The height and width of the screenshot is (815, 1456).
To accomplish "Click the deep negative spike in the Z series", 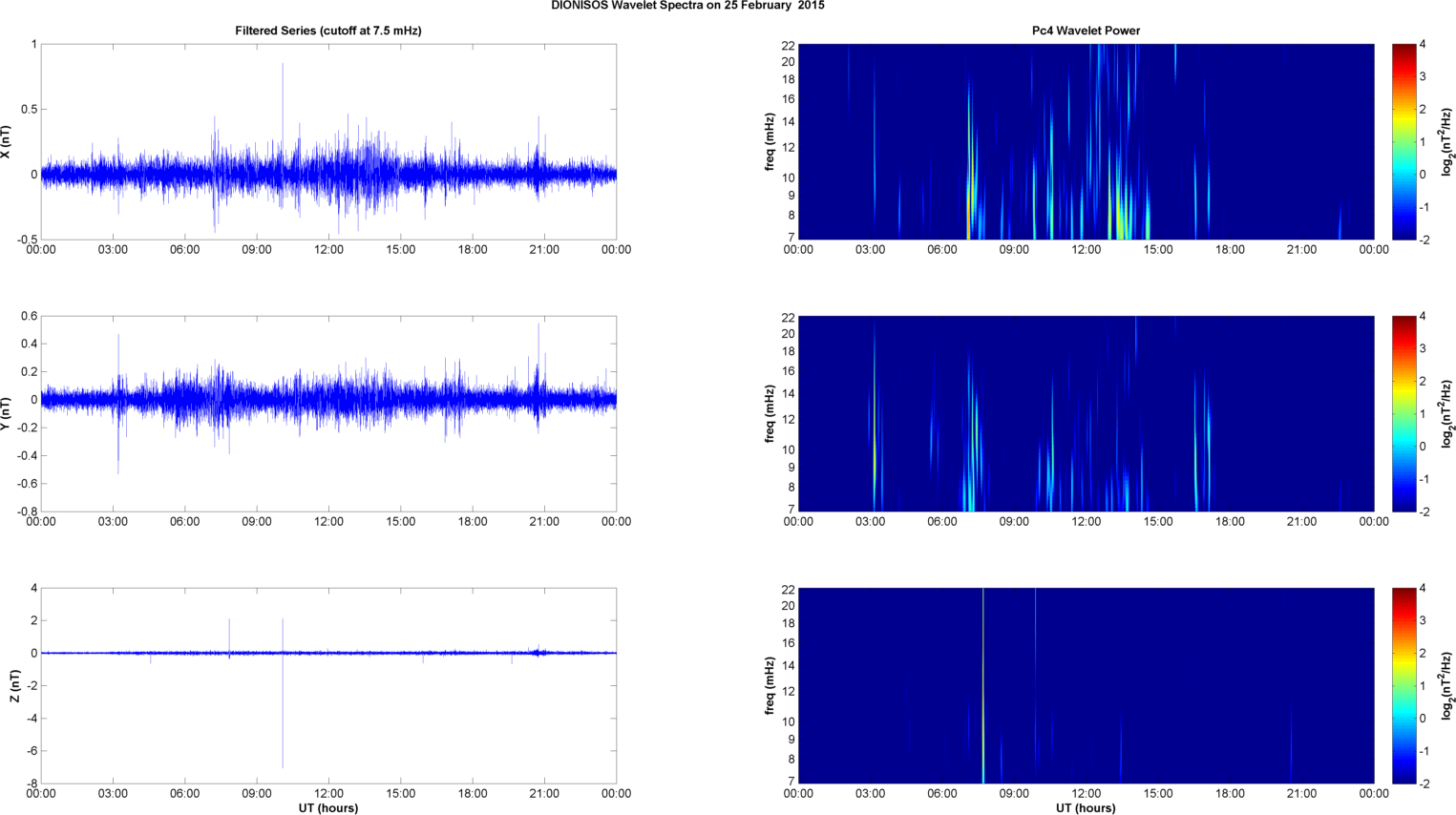I will pos(283,711).
